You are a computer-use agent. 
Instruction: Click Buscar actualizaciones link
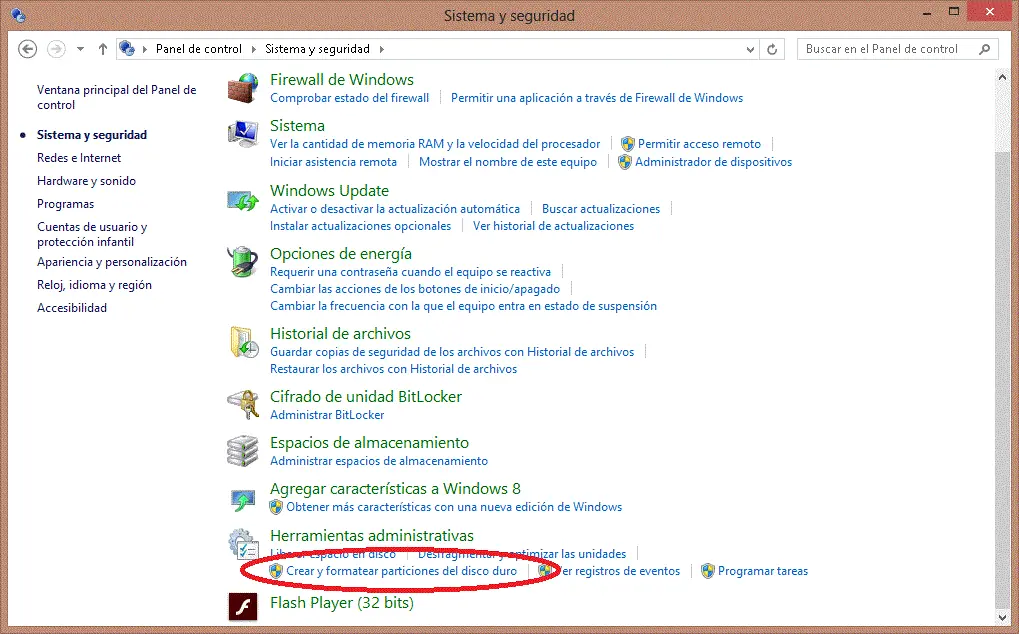pos(600,209)
